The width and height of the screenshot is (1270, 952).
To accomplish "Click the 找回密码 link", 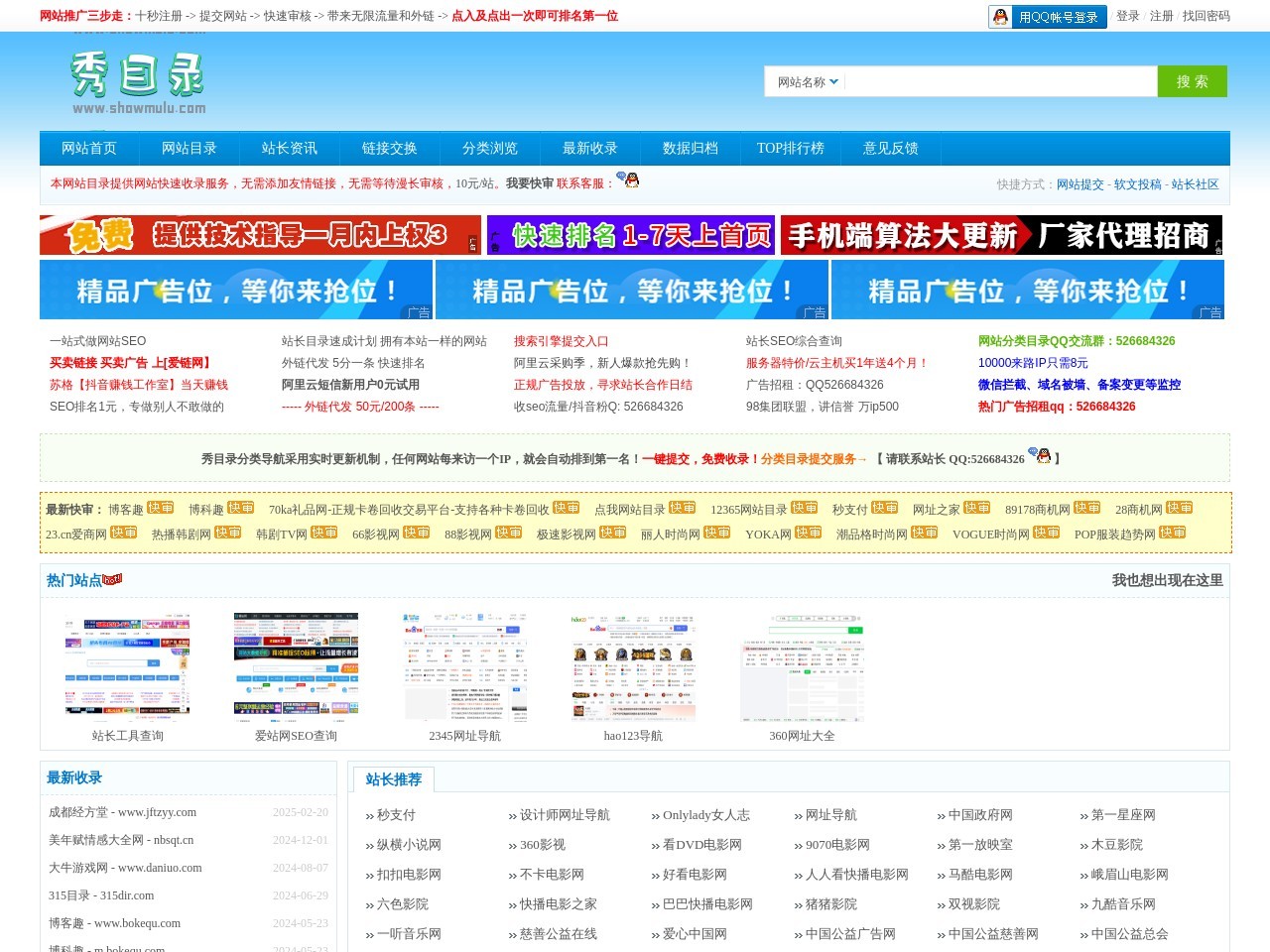I will click(x=1206, y=16).
